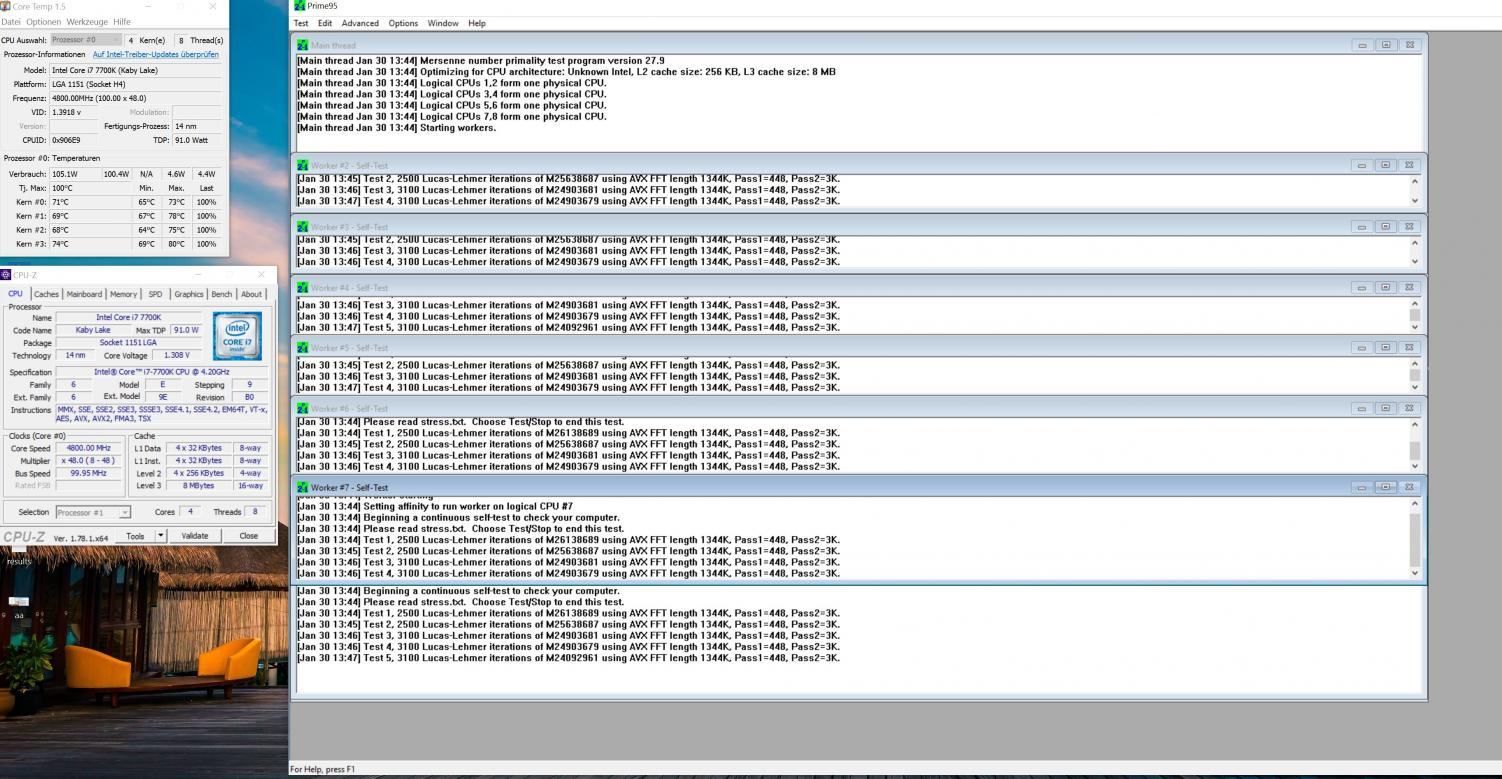Click the Validate button in CPU-Z
This screenshot has height=779, width=1502.
click(x=194, y=536)
